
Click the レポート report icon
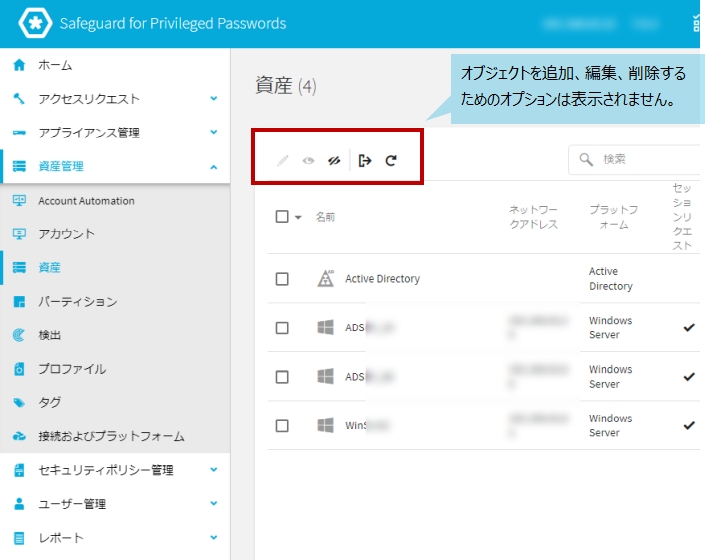[x=19, y=538]
